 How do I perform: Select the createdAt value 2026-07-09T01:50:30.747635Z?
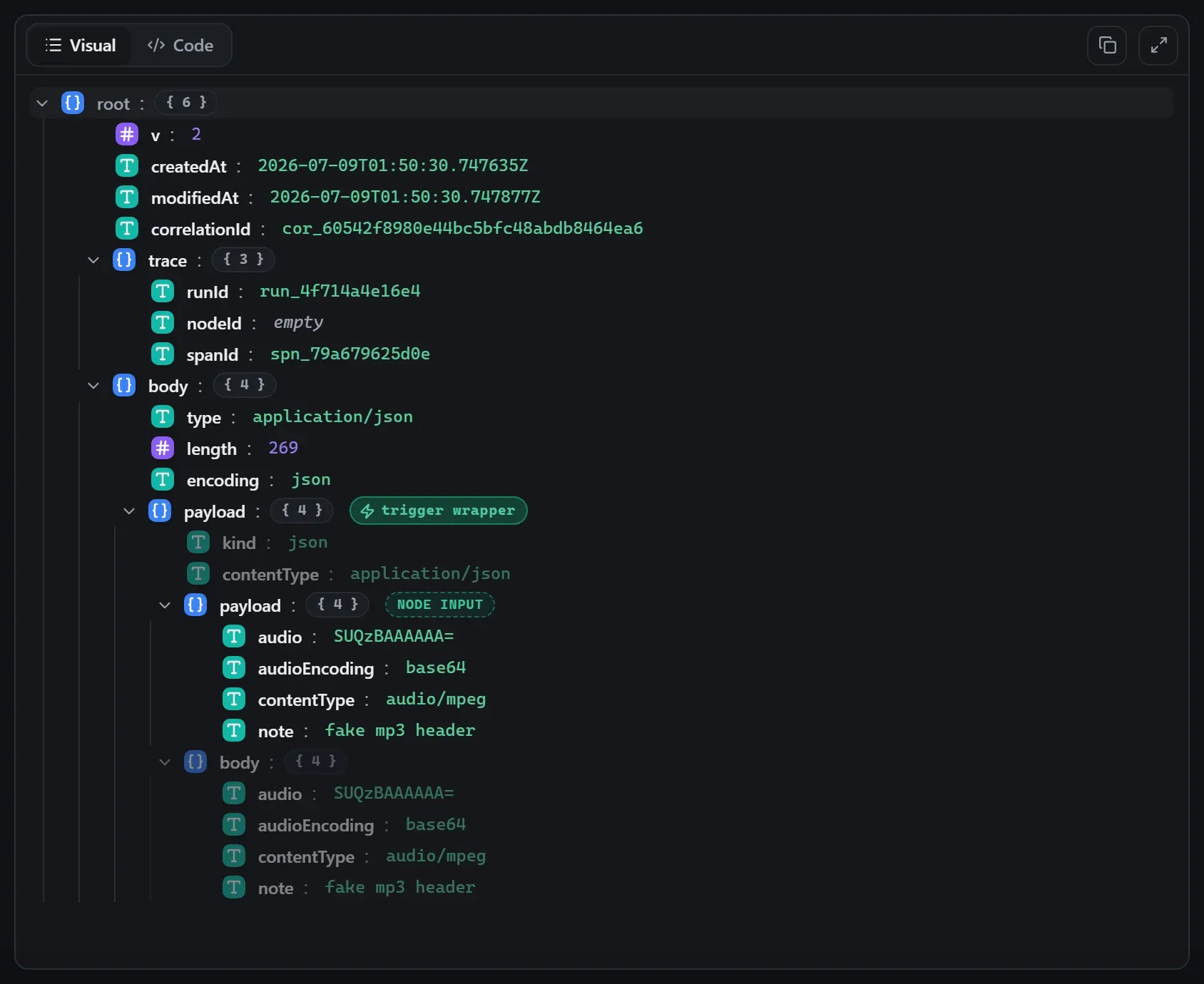[393, 165]
